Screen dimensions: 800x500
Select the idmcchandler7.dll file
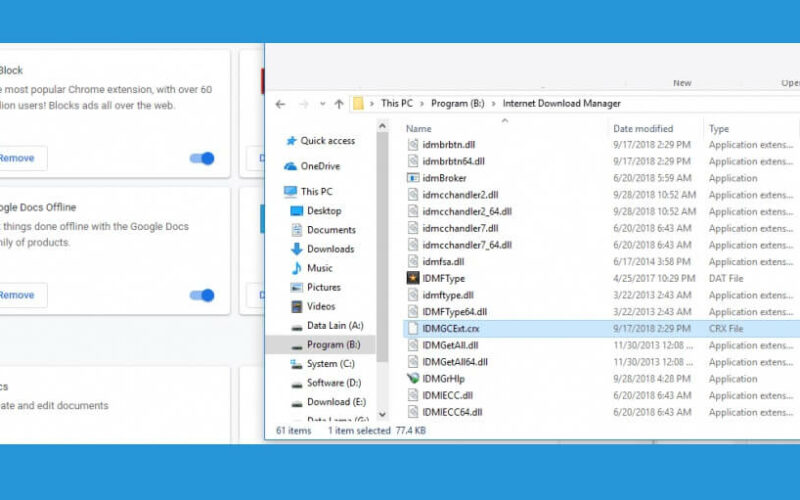point(460,229)
